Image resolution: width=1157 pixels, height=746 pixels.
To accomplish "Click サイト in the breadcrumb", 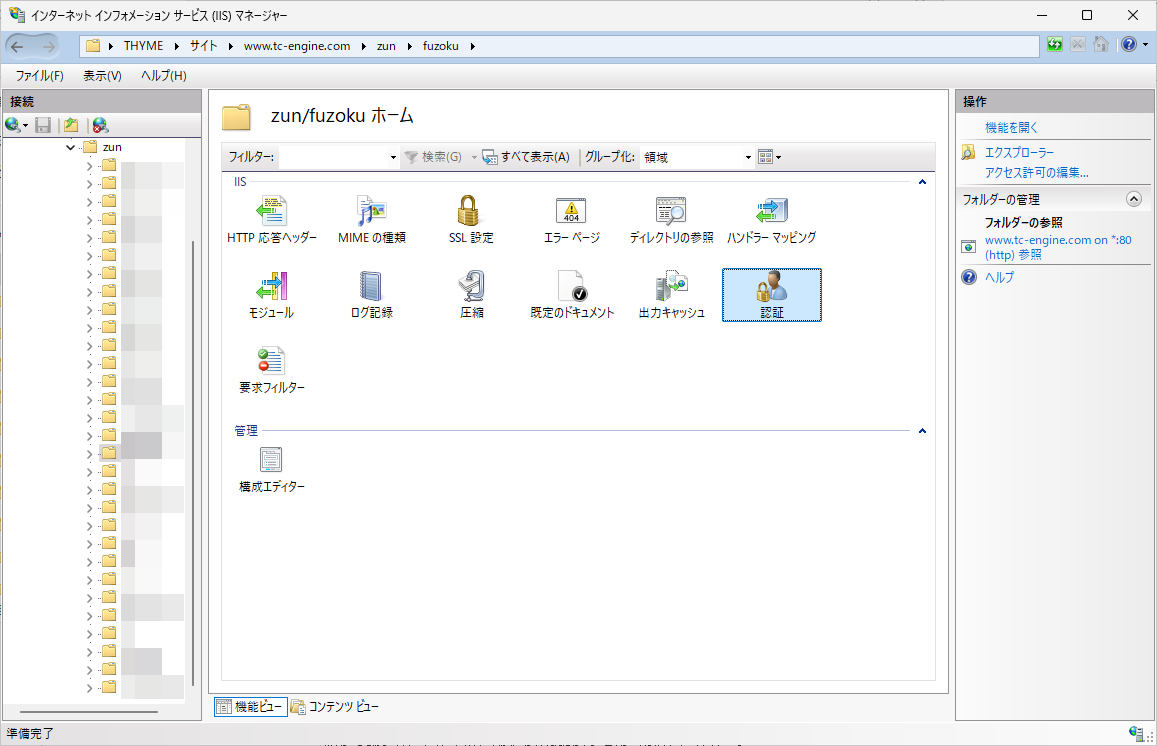I will (204, 46).
